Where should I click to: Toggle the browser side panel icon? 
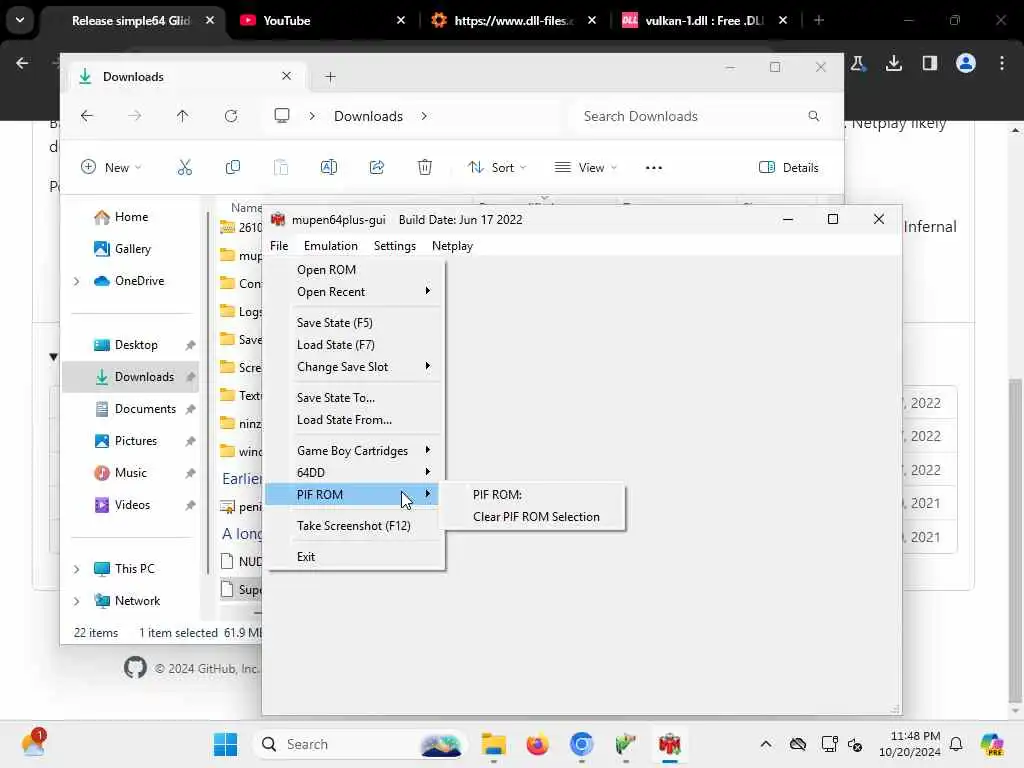(930, 63)
